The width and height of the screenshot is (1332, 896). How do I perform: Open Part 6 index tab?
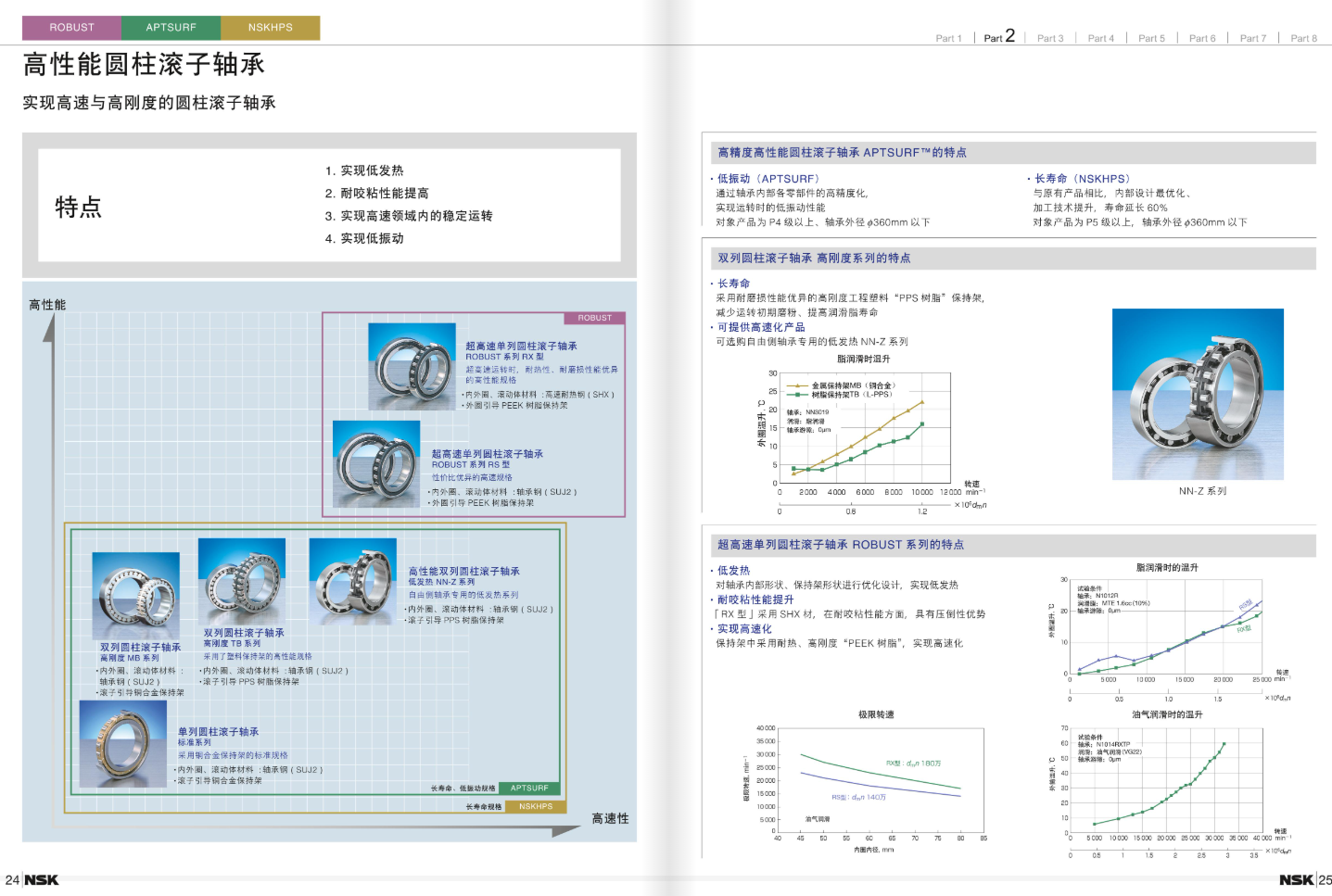pos(1202,38)
